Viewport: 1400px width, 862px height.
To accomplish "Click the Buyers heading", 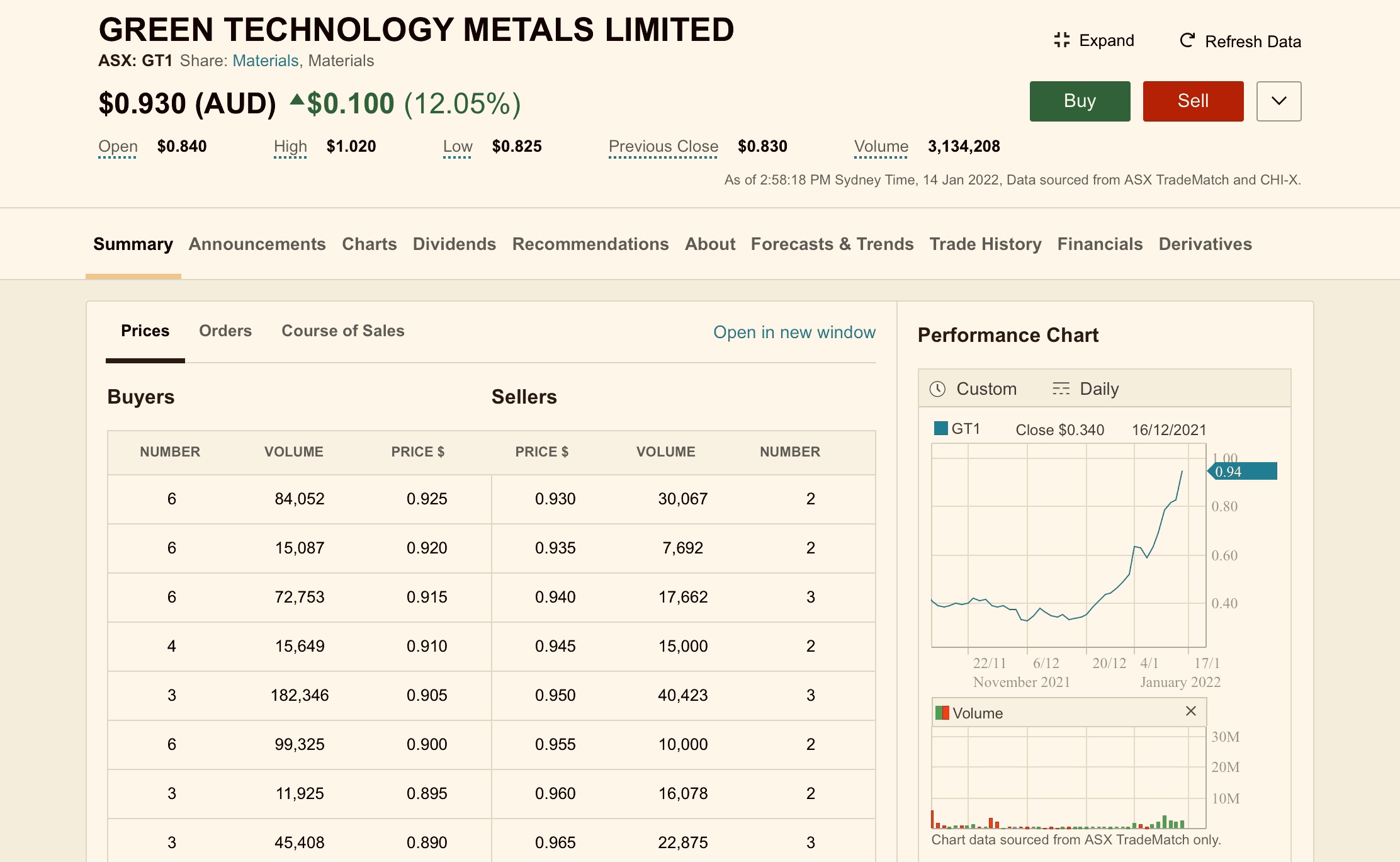I will (141, 397).
